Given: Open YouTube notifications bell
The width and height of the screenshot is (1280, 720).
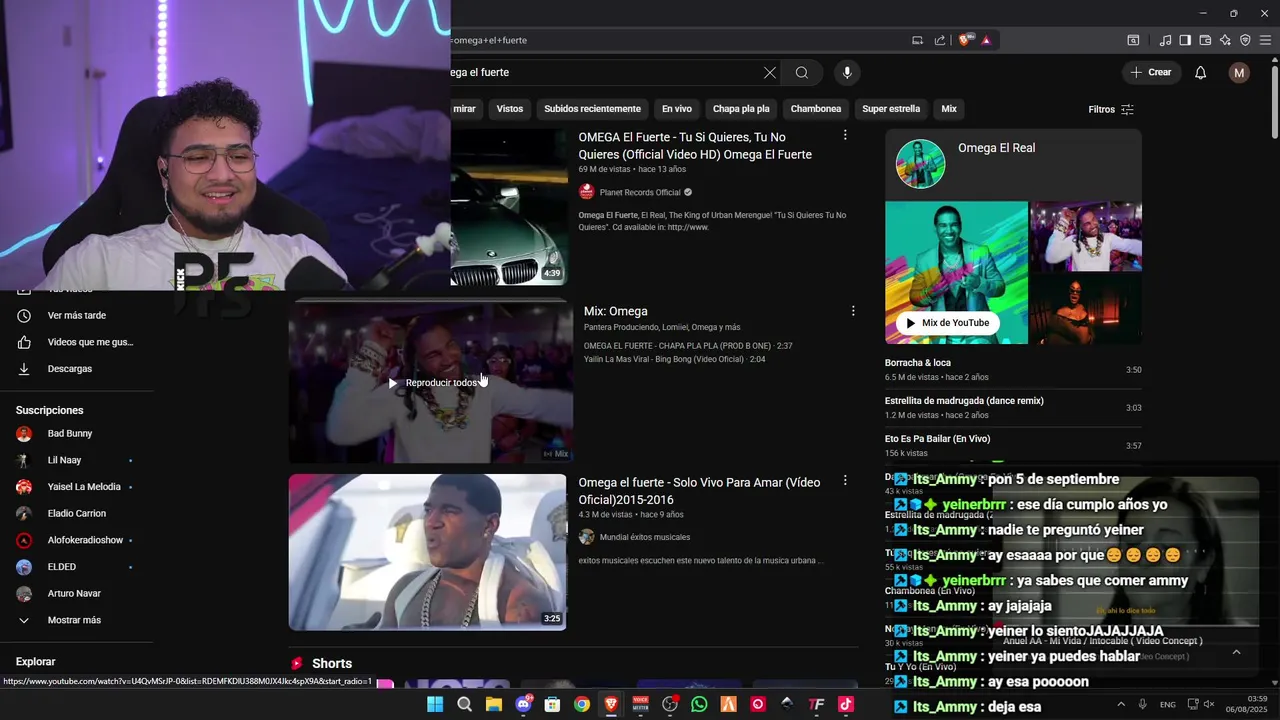Looking at the screenshot, I should [x=1201, y=73].
